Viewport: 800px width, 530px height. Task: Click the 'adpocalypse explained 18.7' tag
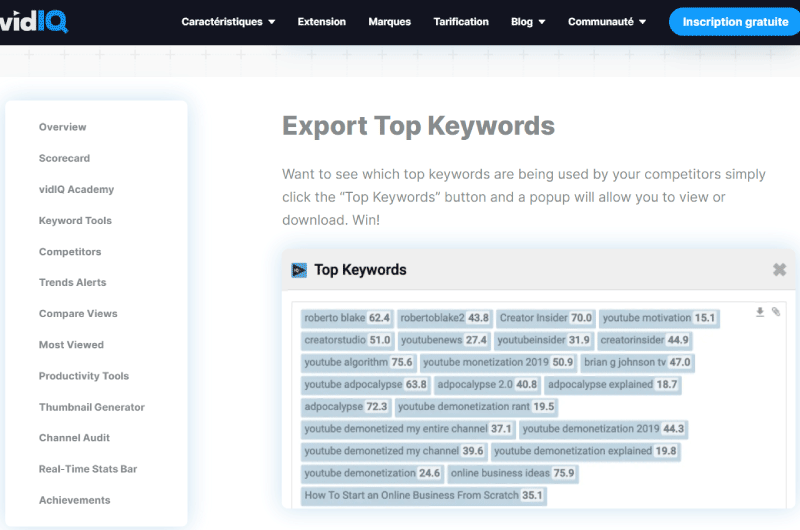tap(612, 384)
